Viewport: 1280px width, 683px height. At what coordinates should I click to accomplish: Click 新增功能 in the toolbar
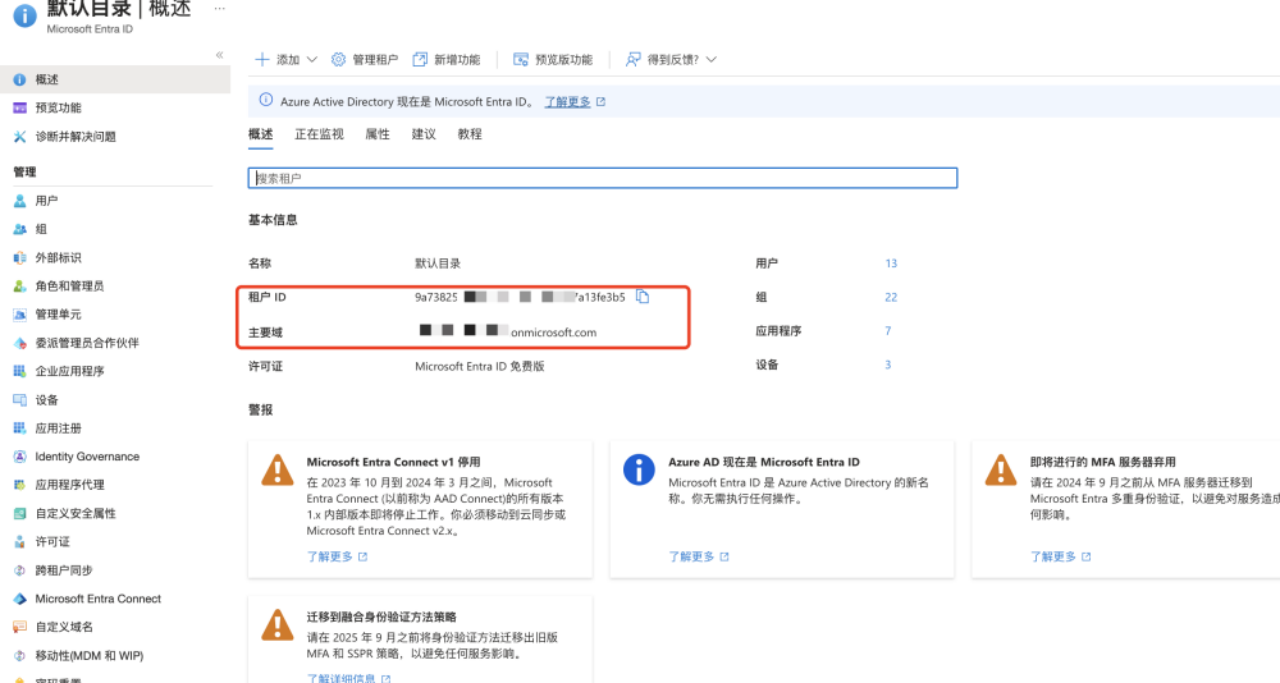coord(446,60)
